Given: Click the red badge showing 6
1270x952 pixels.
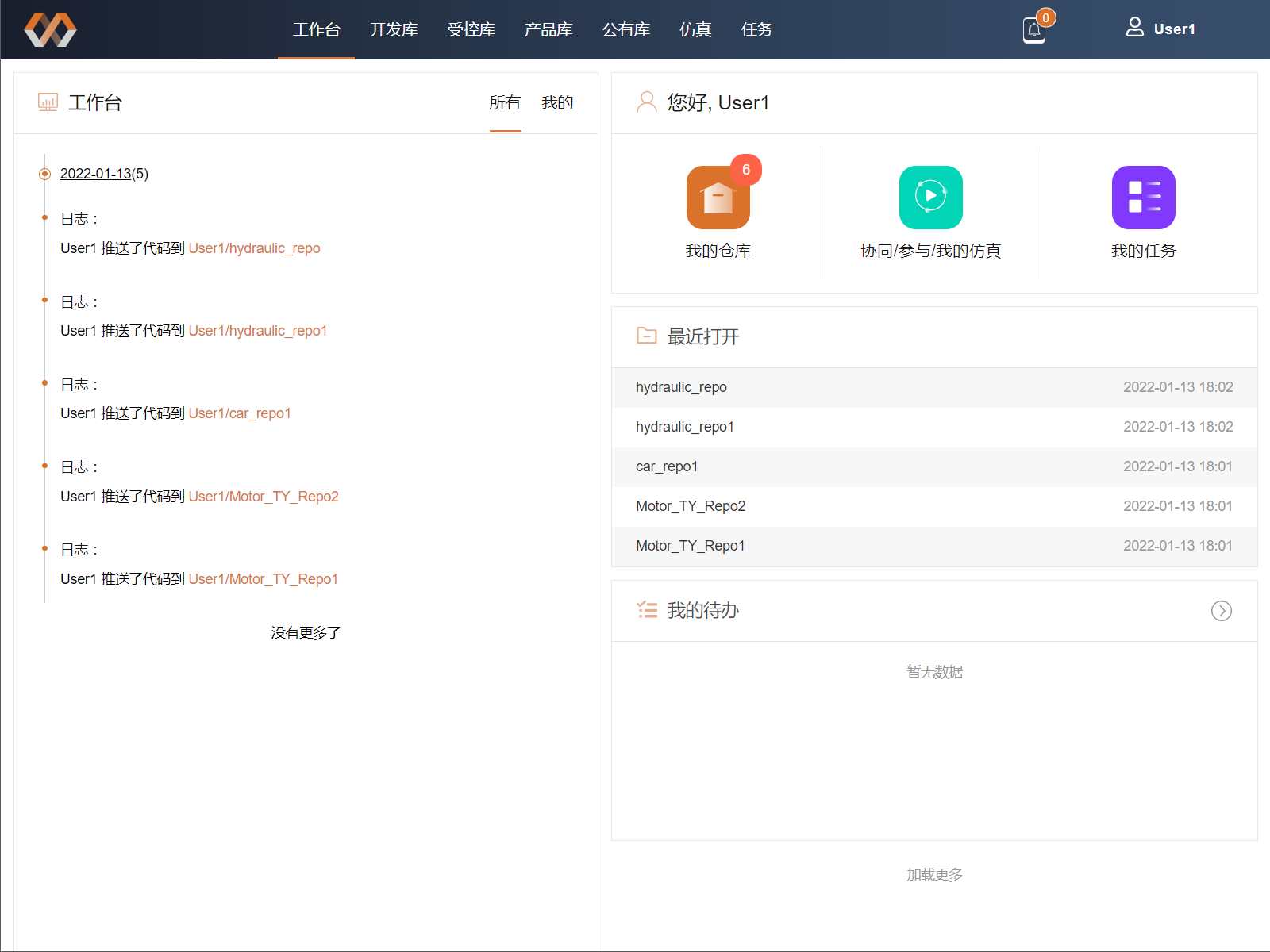Looking at the screenshot, I should tap(746, 170).
